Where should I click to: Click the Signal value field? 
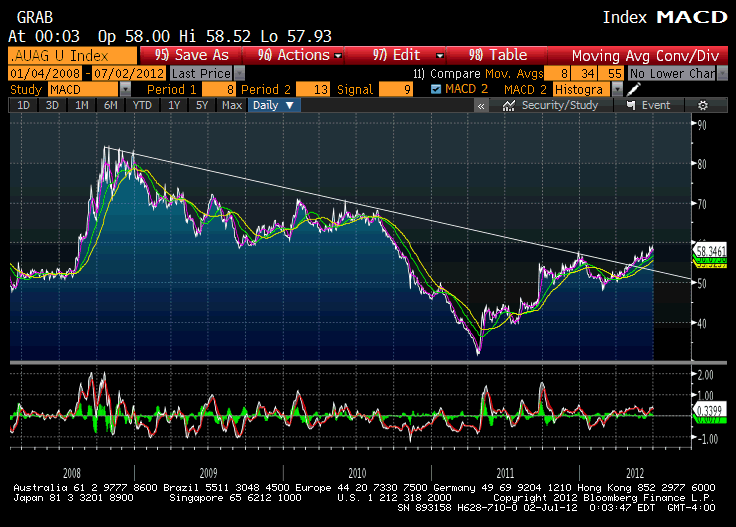pos(396,89)
